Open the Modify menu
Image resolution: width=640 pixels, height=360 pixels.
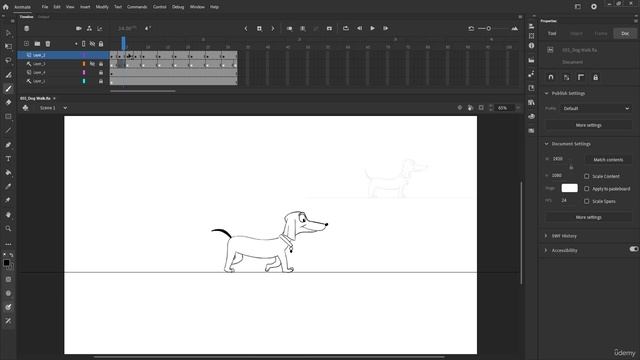(x=102, y=7)
